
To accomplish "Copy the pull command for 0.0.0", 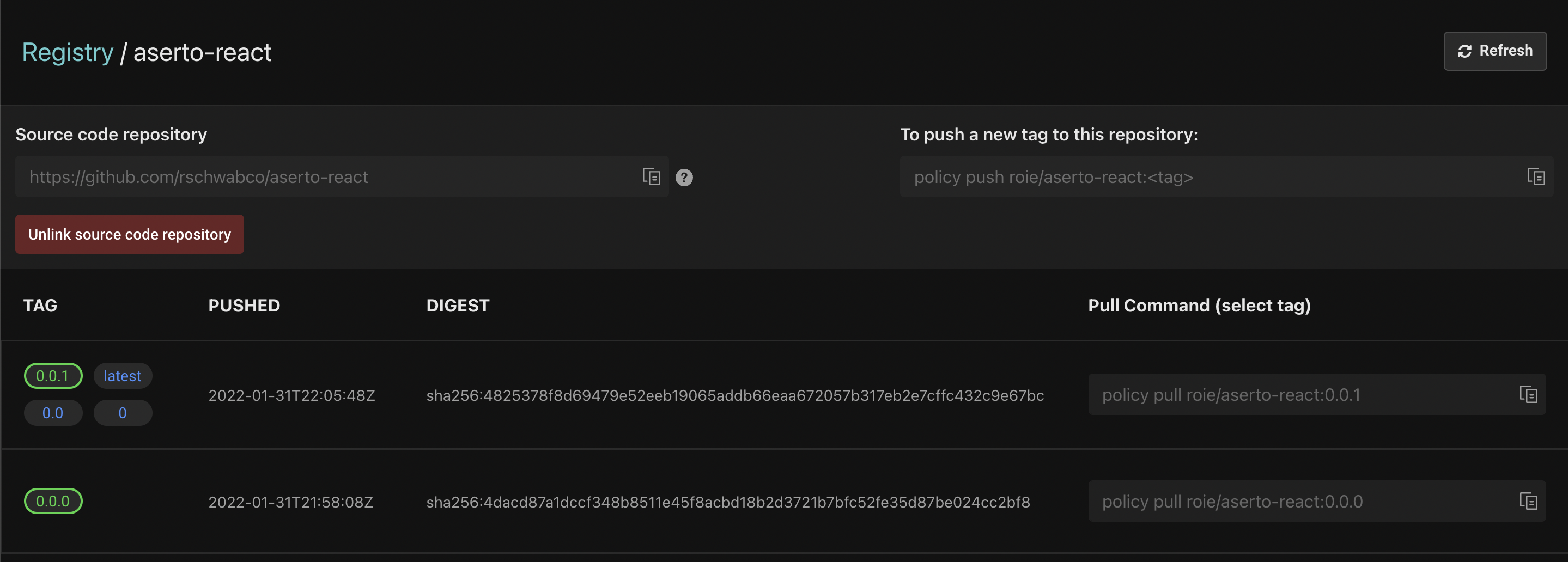I will (x=1528, y=501).
